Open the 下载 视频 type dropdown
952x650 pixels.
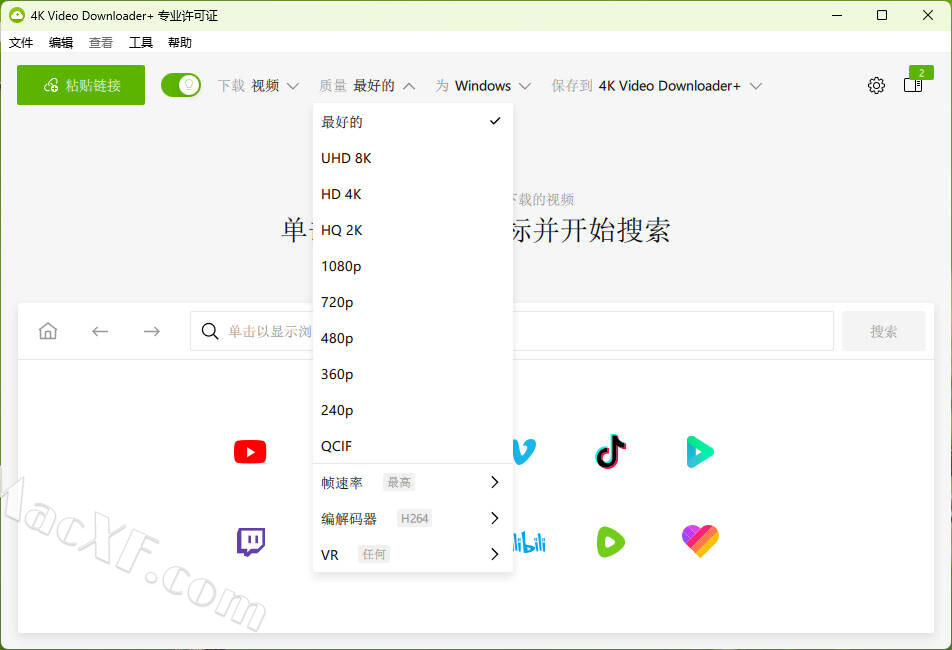(x=259, y=86)
